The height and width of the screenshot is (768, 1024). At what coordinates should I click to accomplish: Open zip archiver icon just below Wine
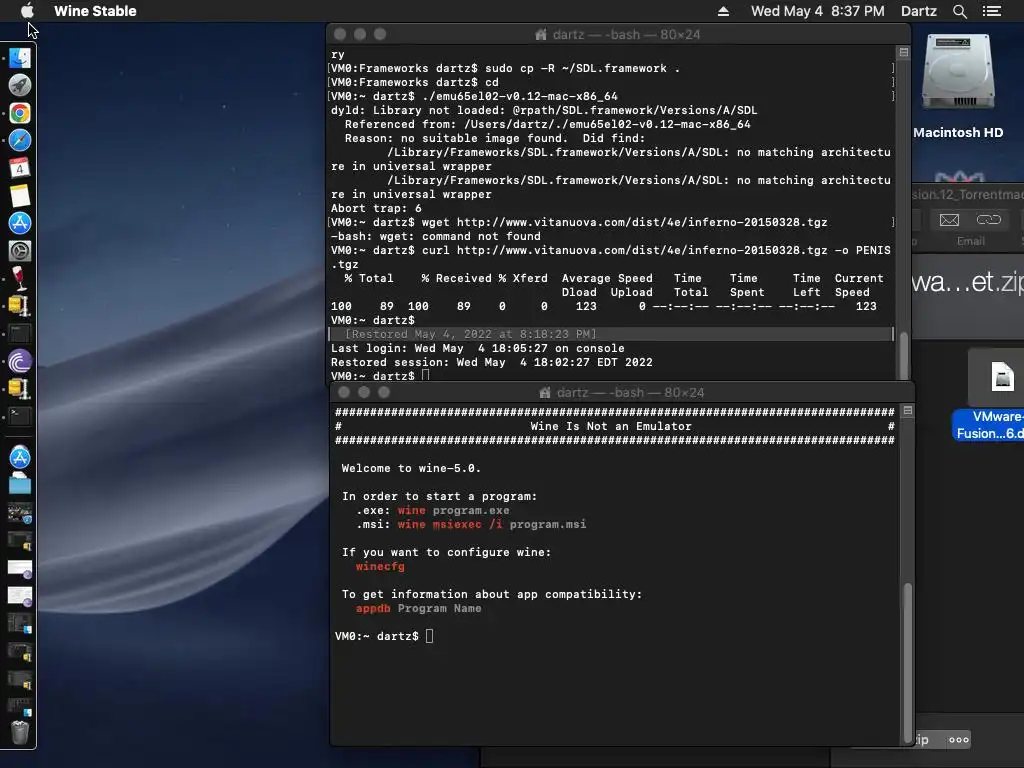pos(20,306)
